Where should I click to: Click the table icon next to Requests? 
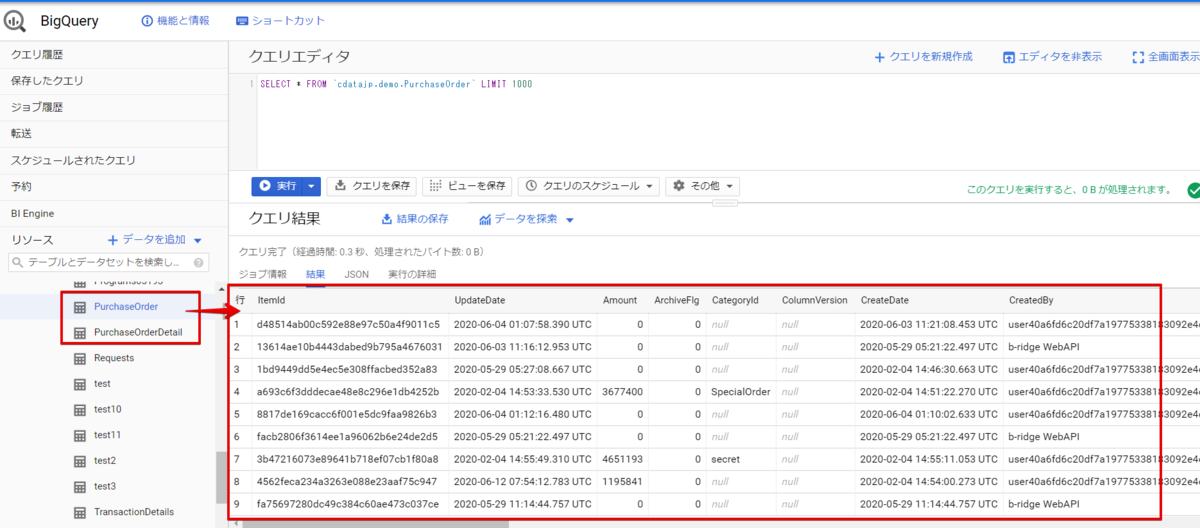(79, 358)
